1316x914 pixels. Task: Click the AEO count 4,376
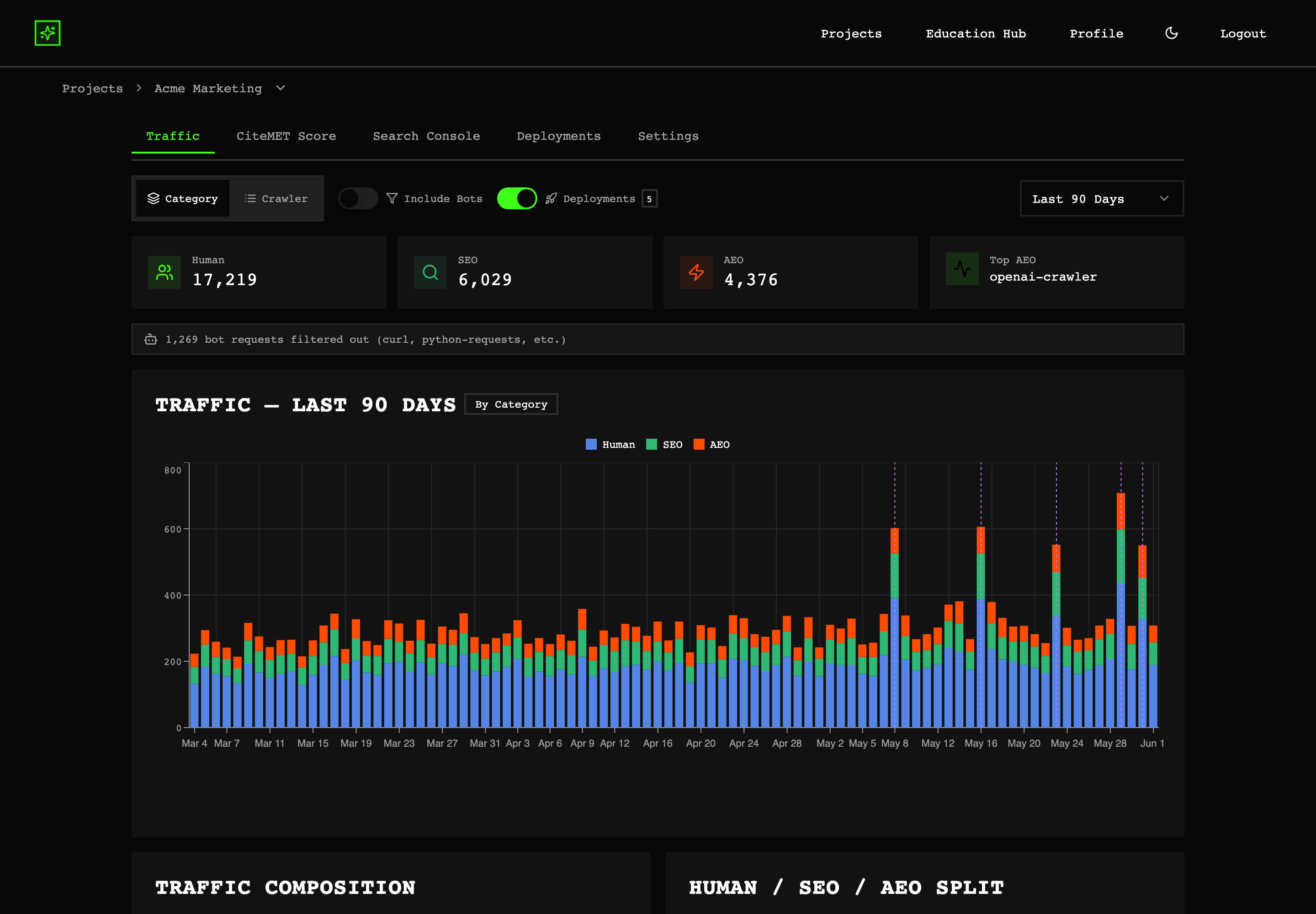point(751,280)
